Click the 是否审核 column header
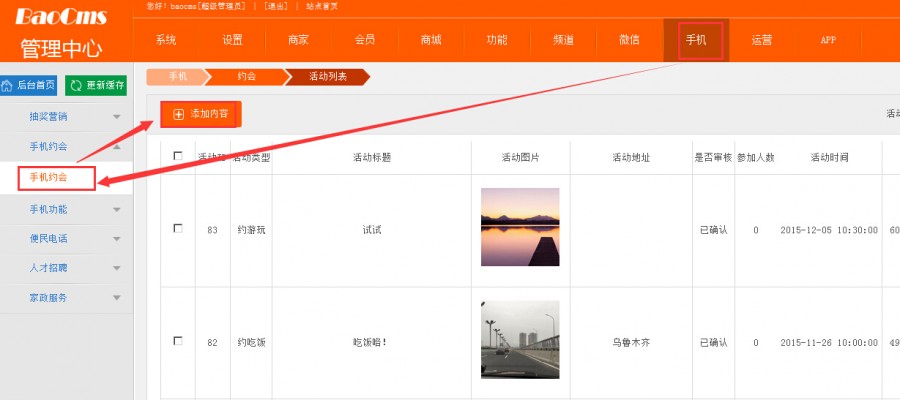The width and height of the screenshot is (900, 400). [x=713, y=157]
